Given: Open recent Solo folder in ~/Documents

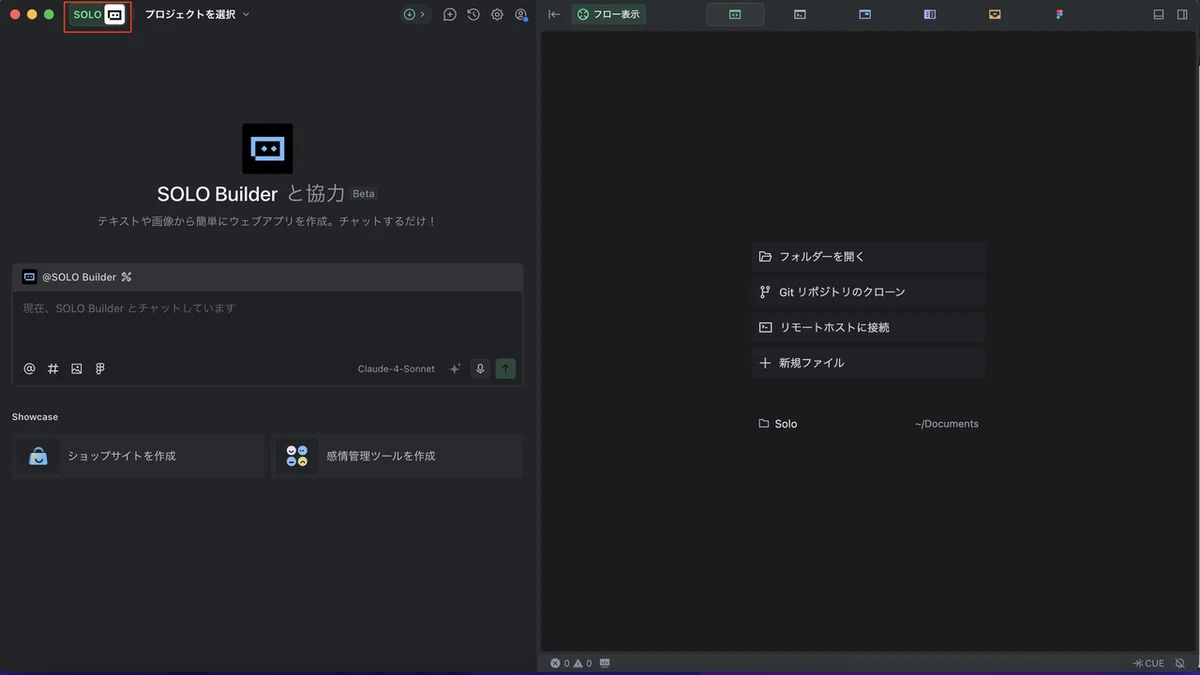Looking at the screenshot, I should [x=868, y=424].
